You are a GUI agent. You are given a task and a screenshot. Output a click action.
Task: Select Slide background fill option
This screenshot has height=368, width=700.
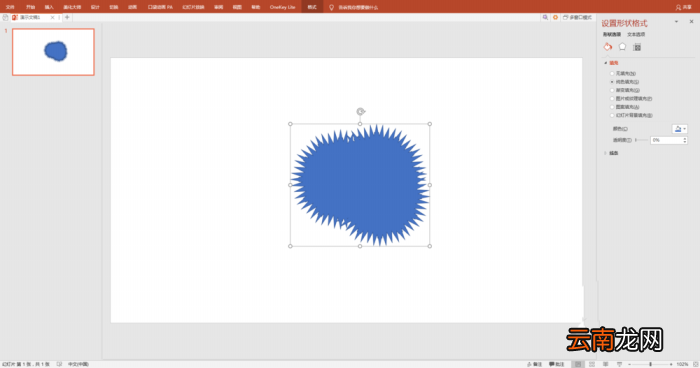click(x=612, y=115)
